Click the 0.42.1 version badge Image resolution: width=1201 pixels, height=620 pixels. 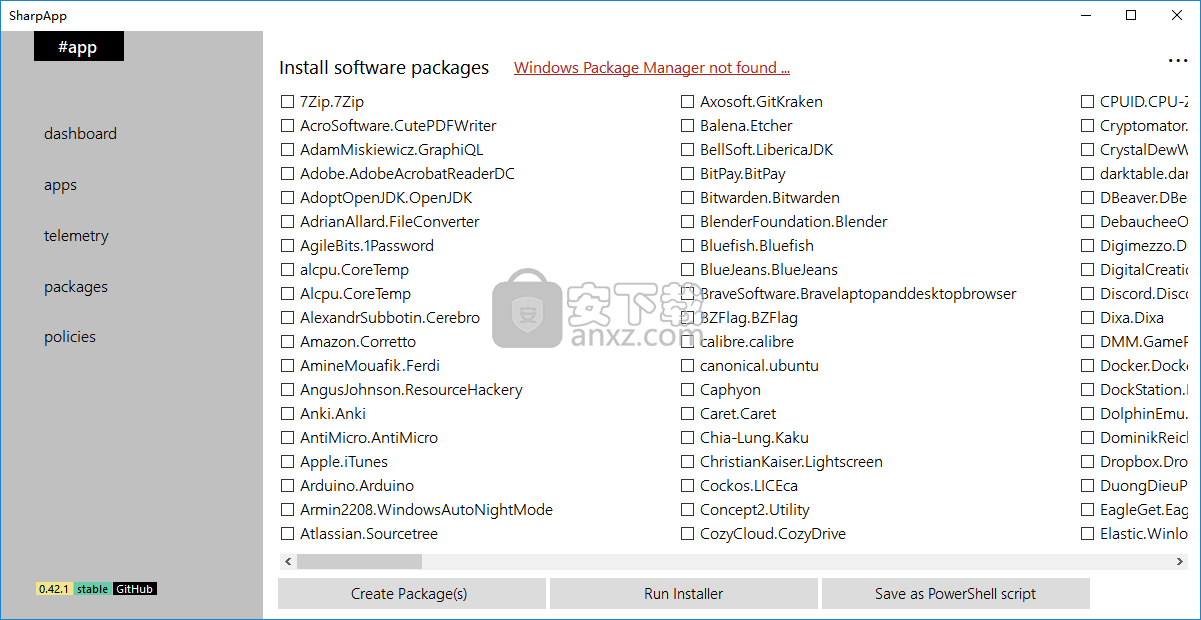[x=54, y=589]
